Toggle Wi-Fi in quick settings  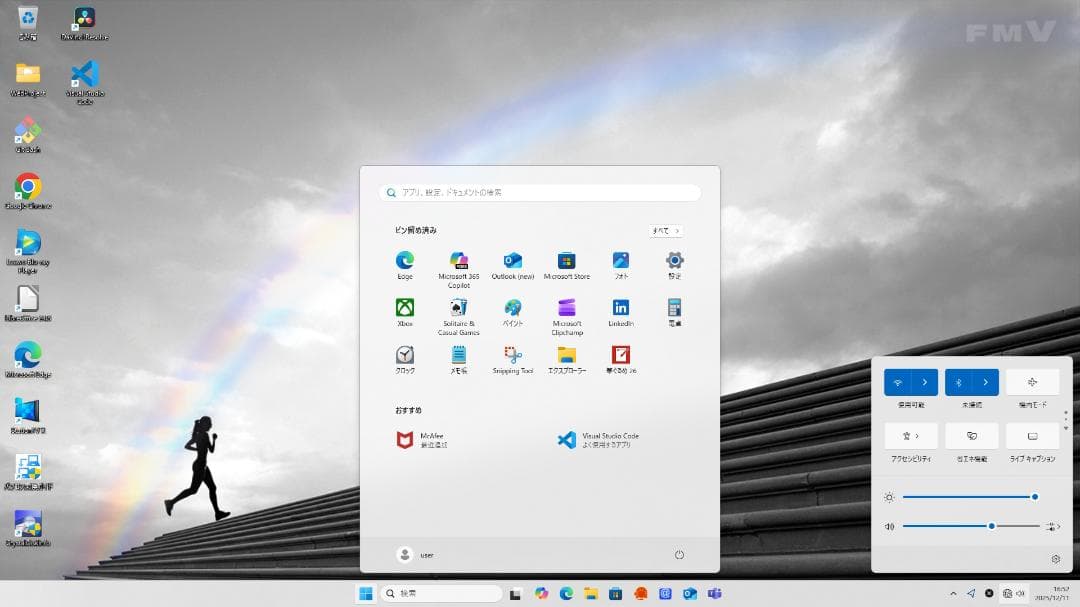[x=898, y=381]
